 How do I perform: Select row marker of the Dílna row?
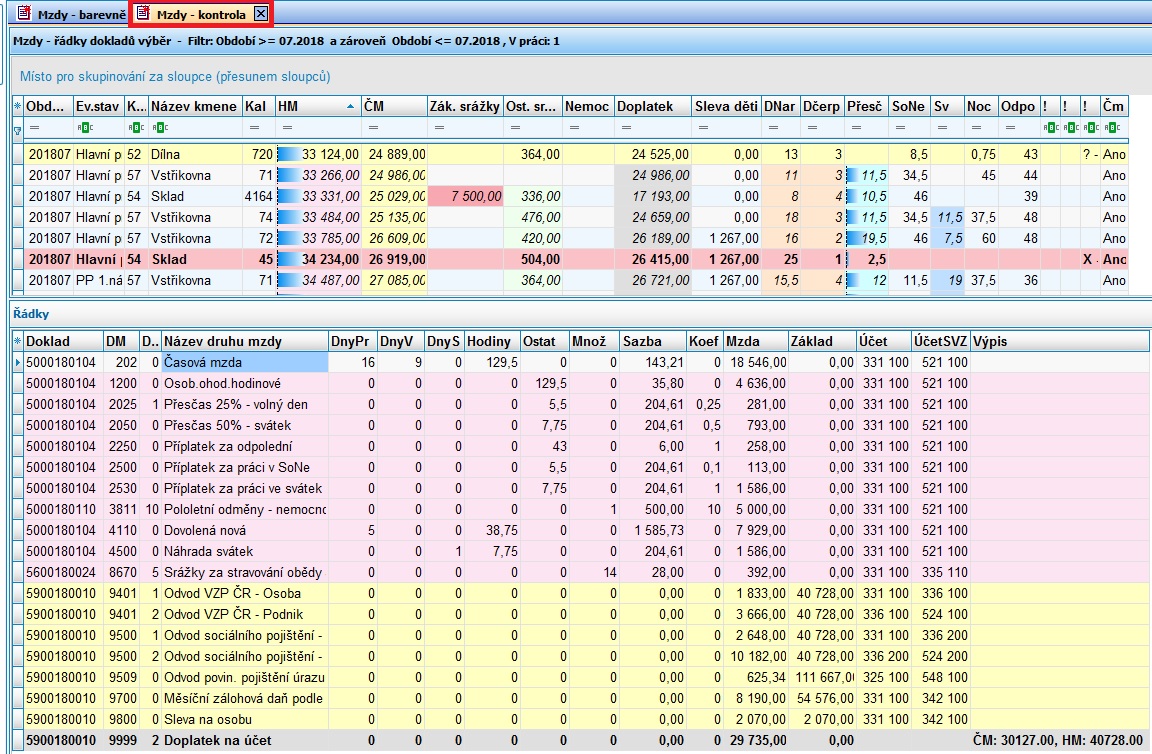[x=18, y=154]
